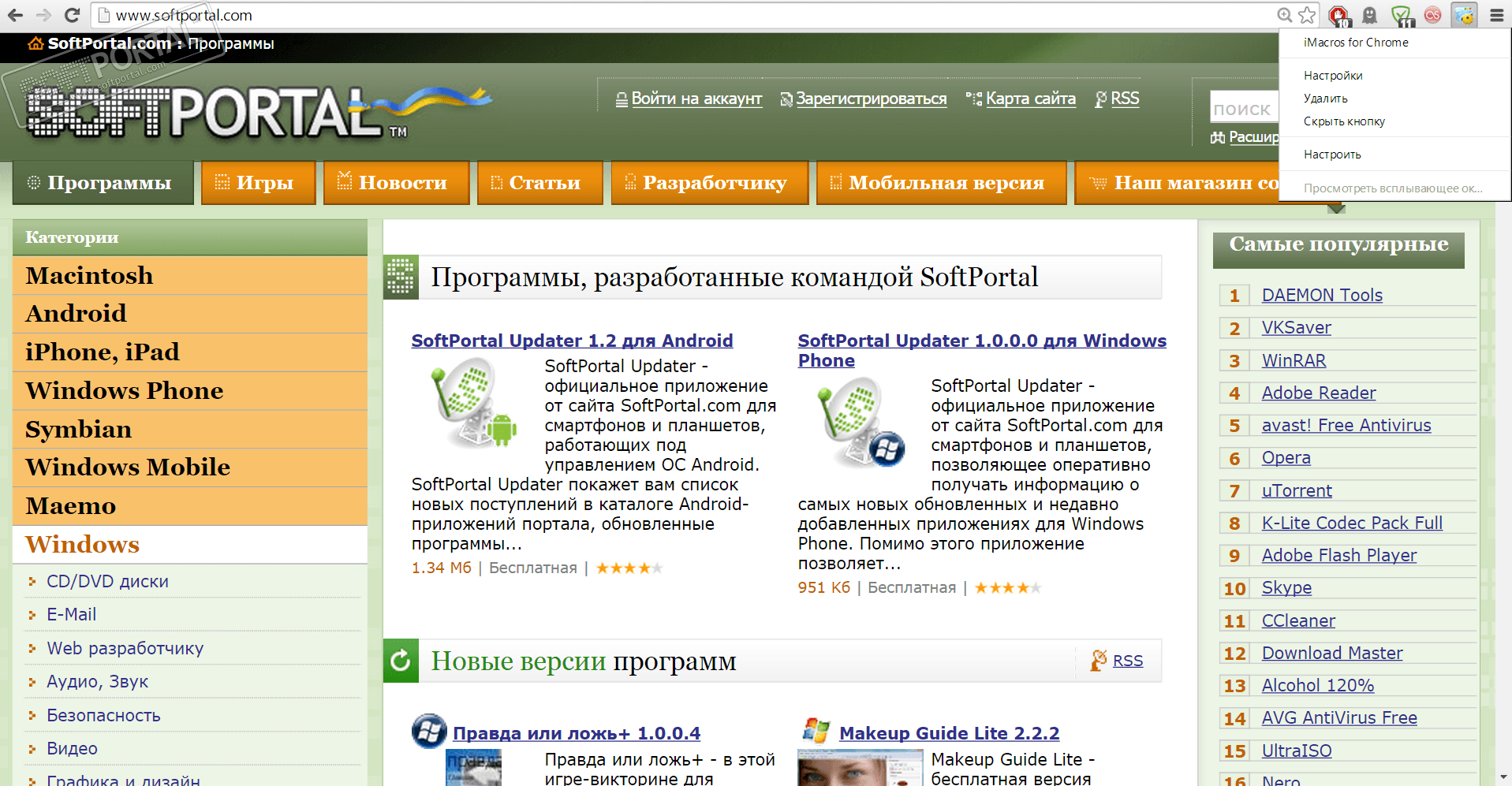The height and width of the screenshot is (786, 1512).
Task: Click the SoftPortal Updater Windows Phone app icon
Action: point(861,423)
